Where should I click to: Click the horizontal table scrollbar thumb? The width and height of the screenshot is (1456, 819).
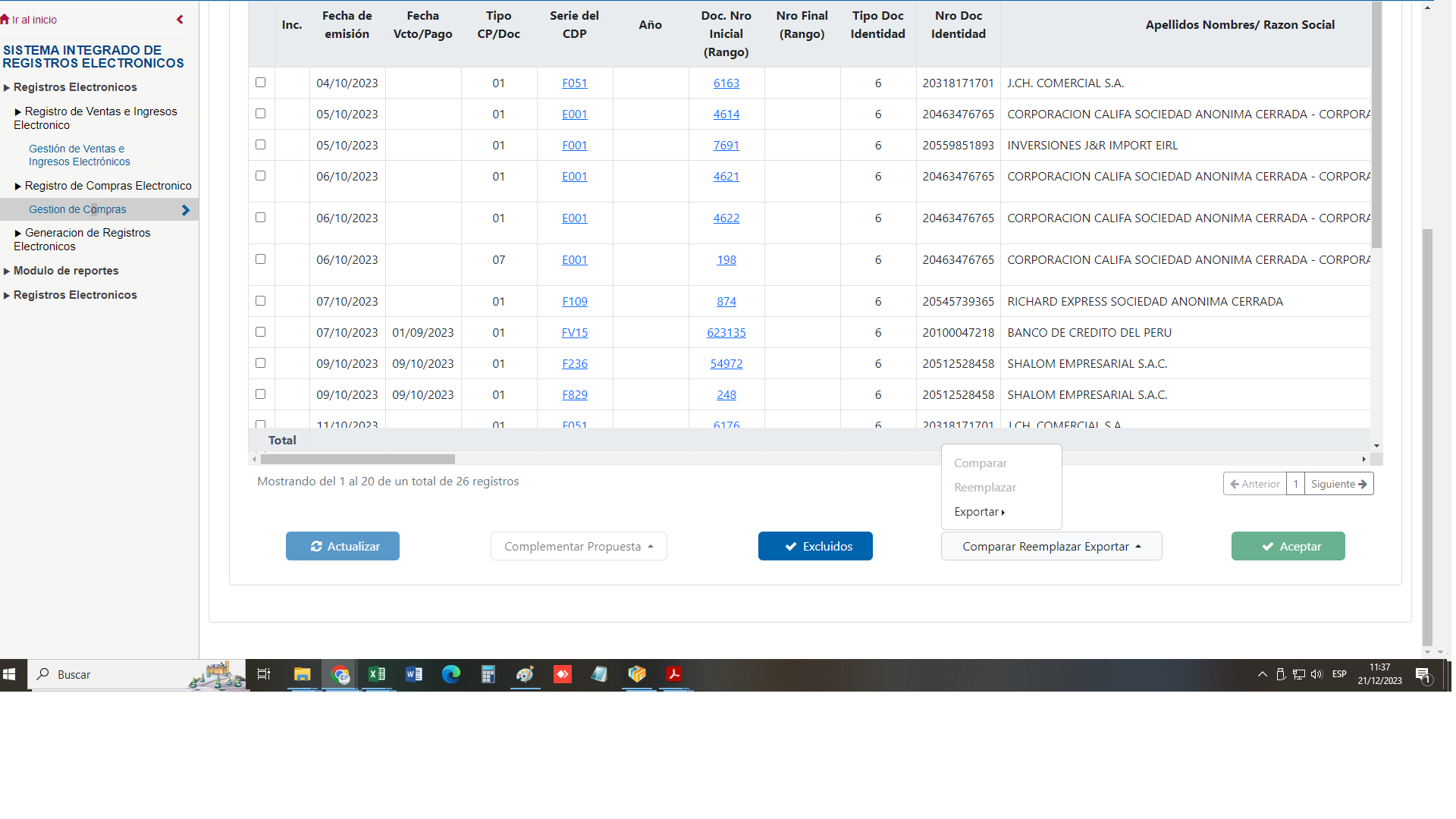(x=357, y=460)
